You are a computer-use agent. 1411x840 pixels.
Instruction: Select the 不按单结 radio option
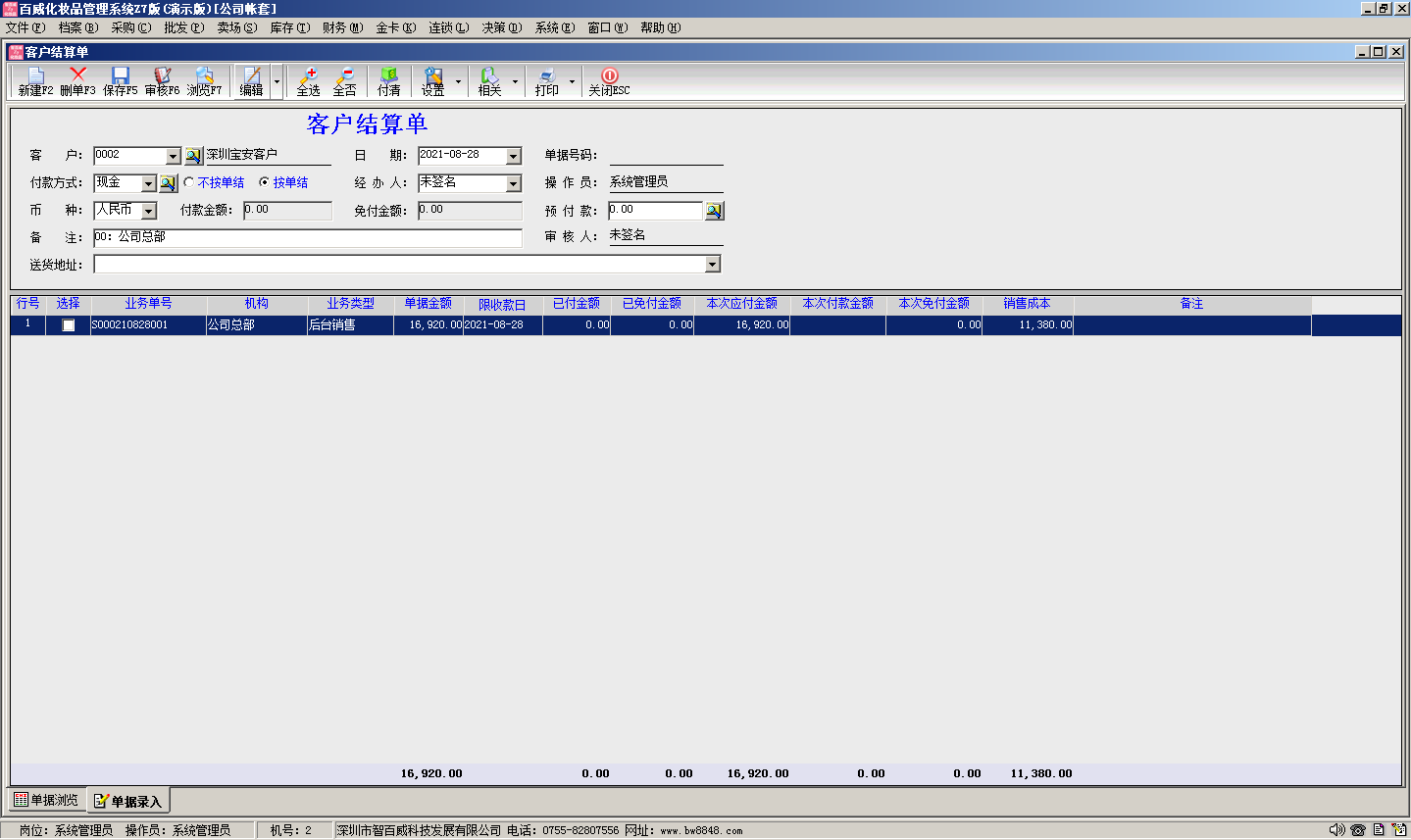pos(189,182)
